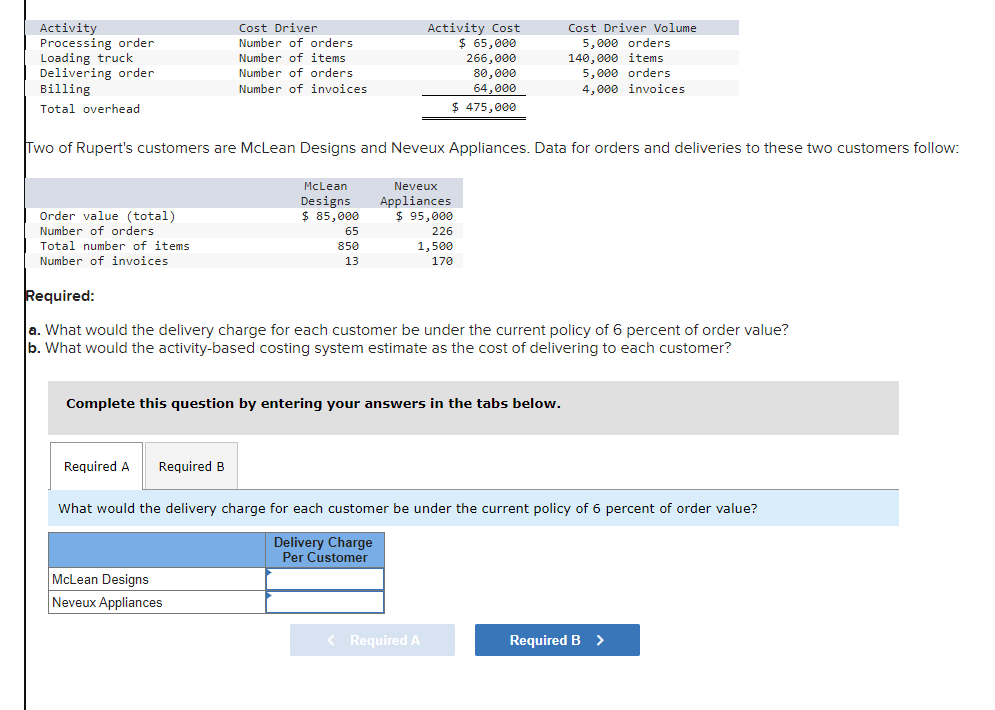Open the Required A tab
Image resolution: width=995 pixels, height=710 pixels.
click(x=96, y=466)
